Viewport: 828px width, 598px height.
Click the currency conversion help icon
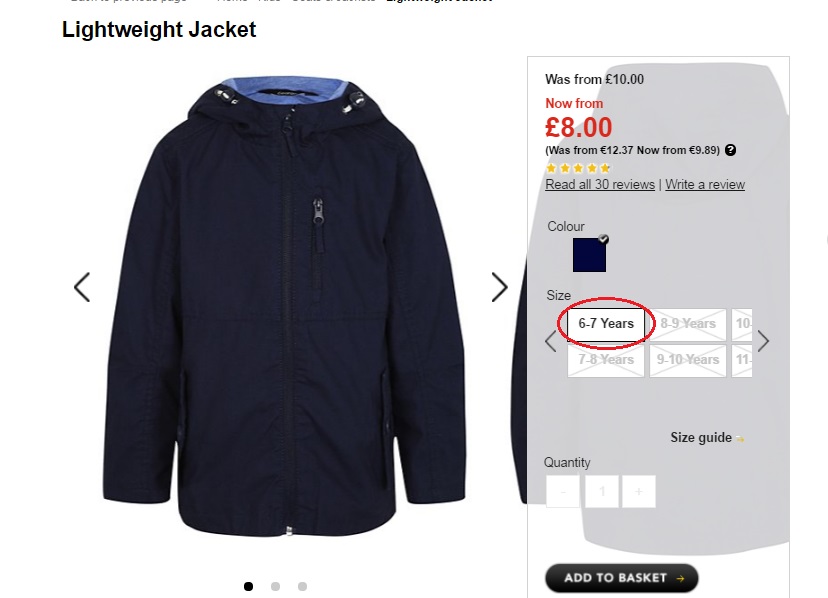731,150
